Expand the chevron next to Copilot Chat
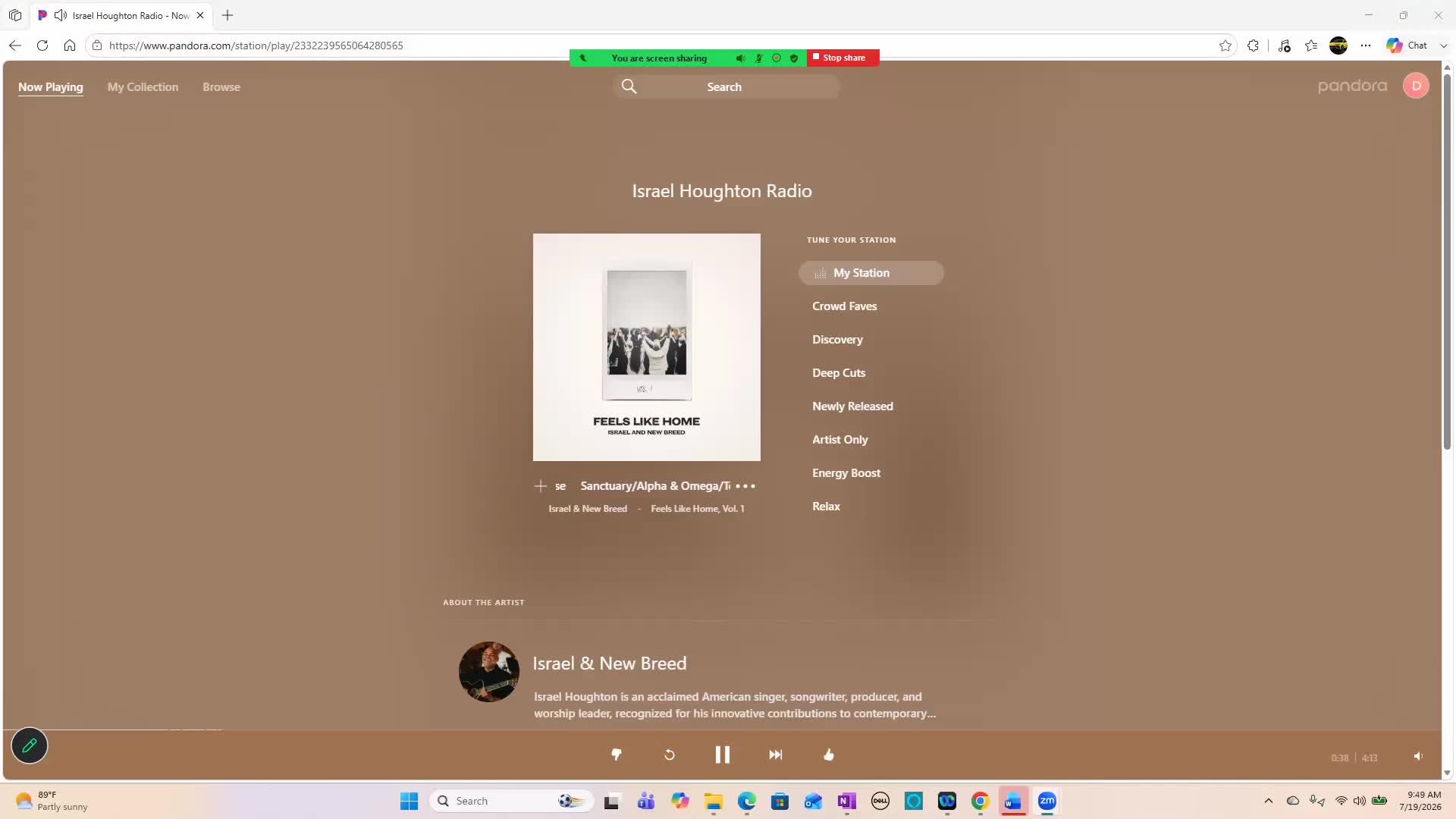 pyautogui.click(x=1443, y=45)
